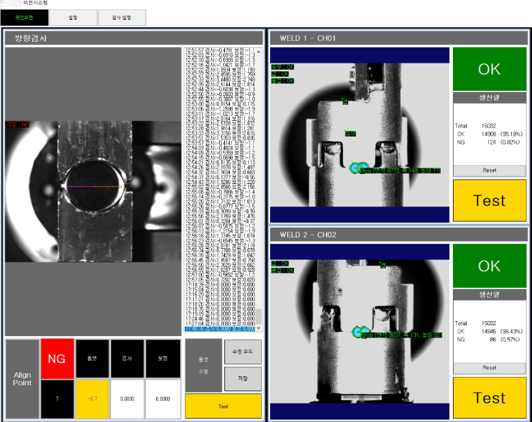532x422 pixels.
Task: Click the black 옵셋 header cell
Action: pyautogui.click(x=92, y=359)
